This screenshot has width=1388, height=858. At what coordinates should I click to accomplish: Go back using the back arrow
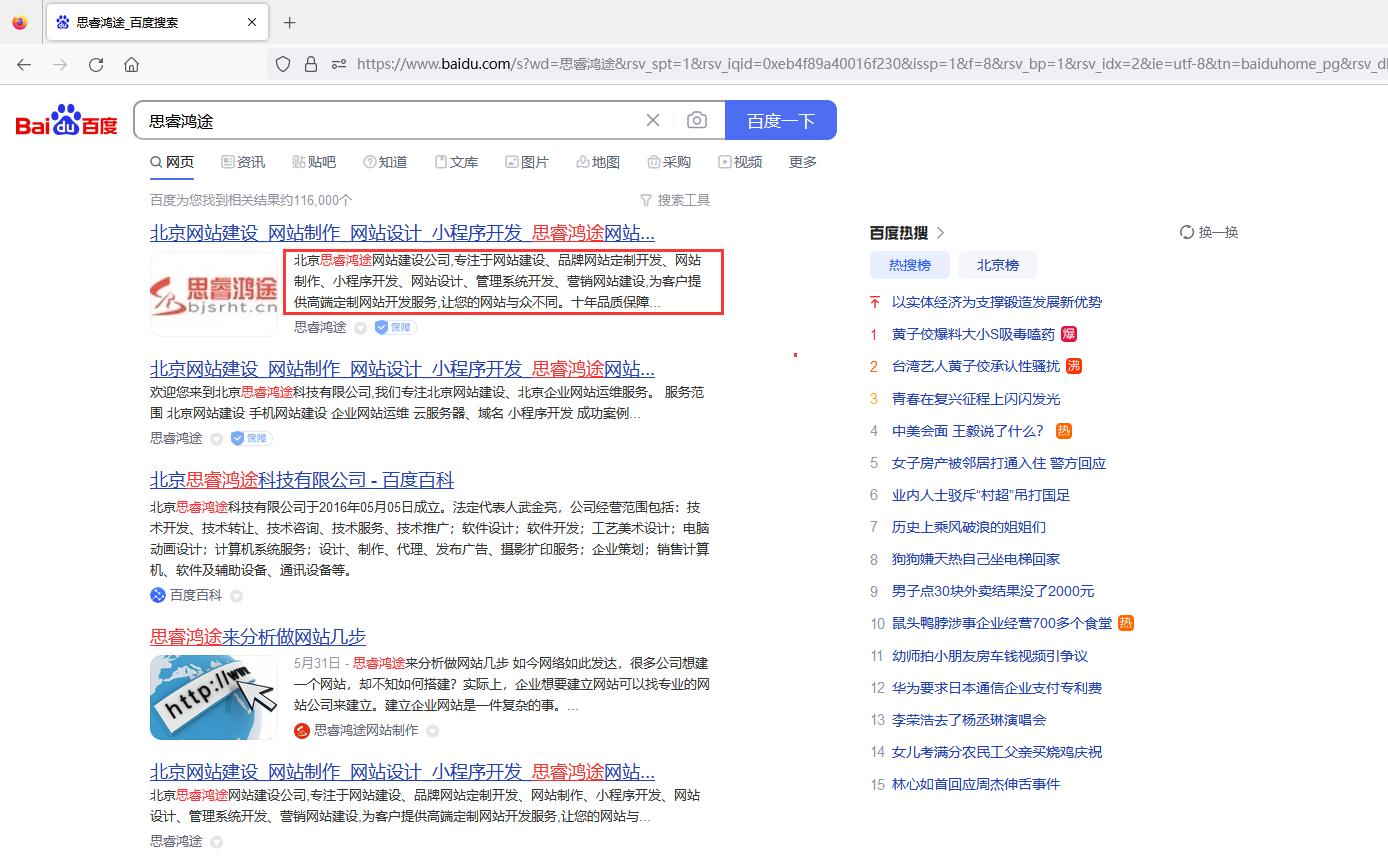(24, 62)
